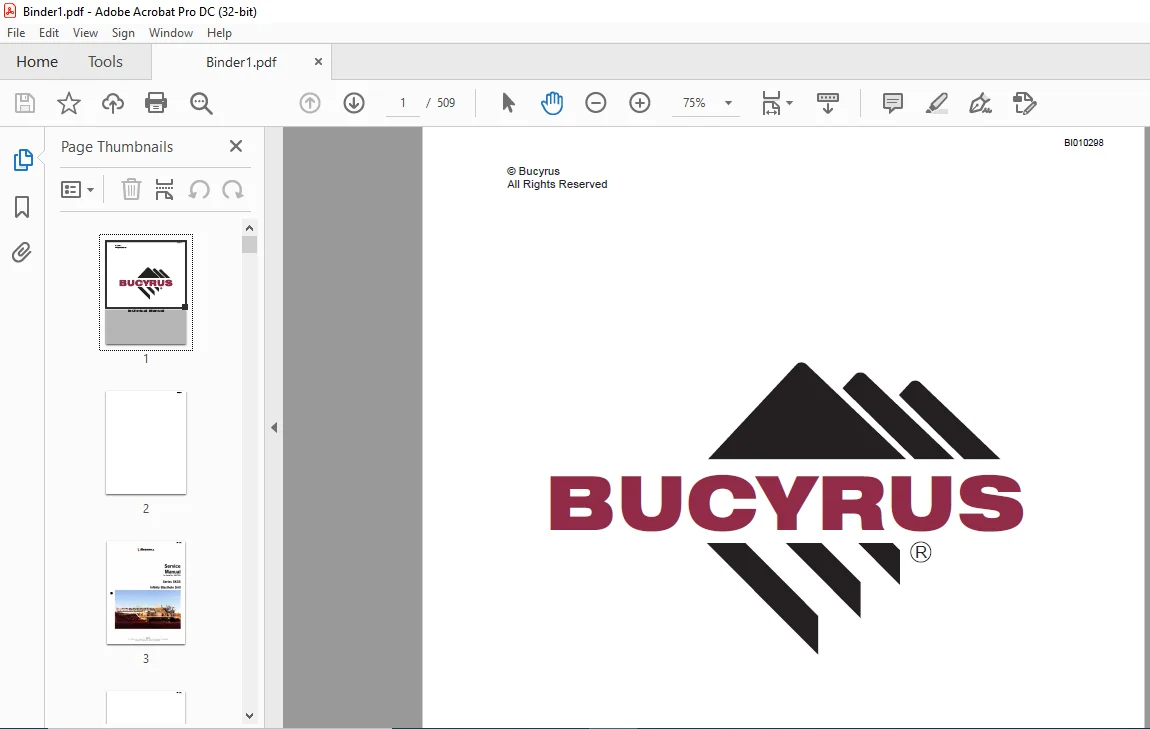Select page 1 thumbnail

(x=146, y=292)
